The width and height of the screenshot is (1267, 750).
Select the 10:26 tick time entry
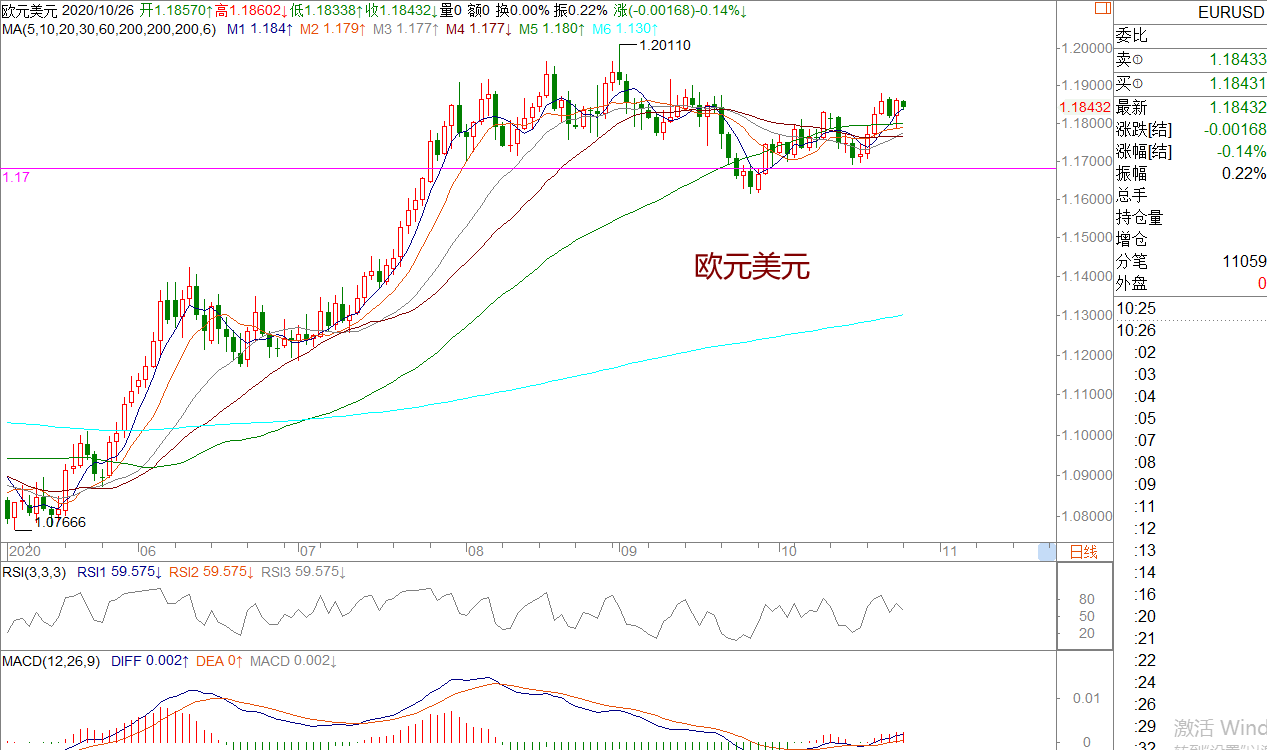[x=1137, y=330]
